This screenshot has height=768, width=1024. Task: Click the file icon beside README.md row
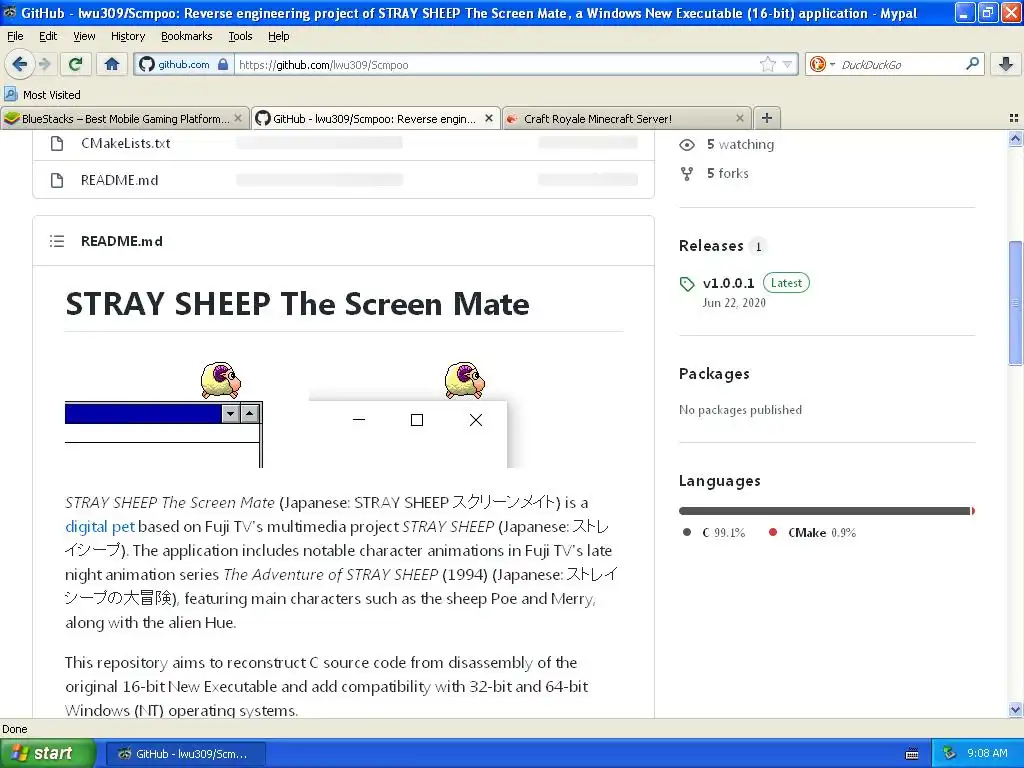click(57, 180)
